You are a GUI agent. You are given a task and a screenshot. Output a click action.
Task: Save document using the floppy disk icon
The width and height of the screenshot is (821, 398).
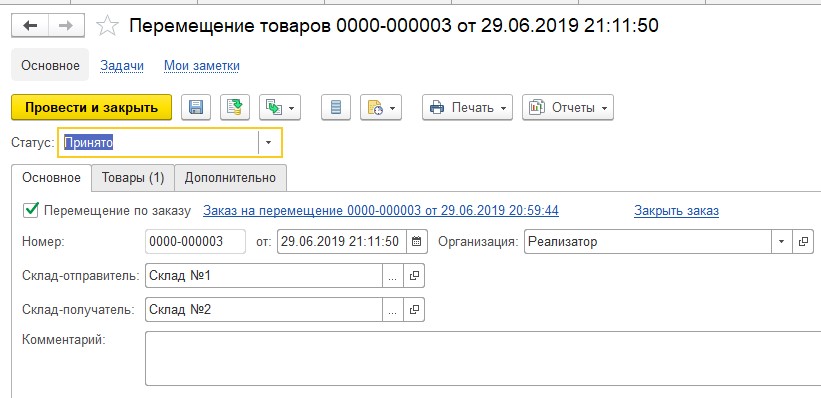pyautogui.click(x=196, y=107)
